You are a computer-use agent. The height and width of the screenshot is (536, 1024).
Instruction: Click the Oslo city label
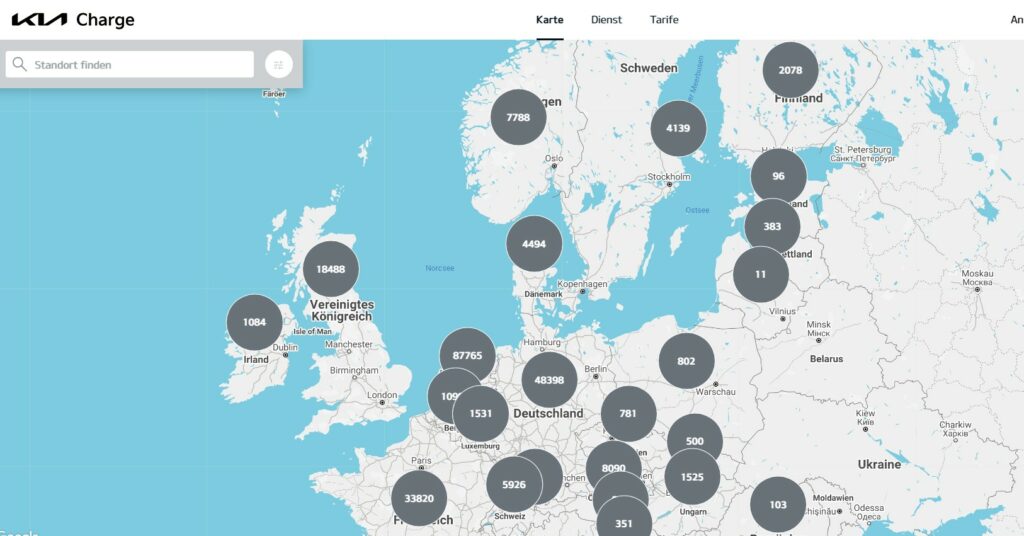pos(554,159)
